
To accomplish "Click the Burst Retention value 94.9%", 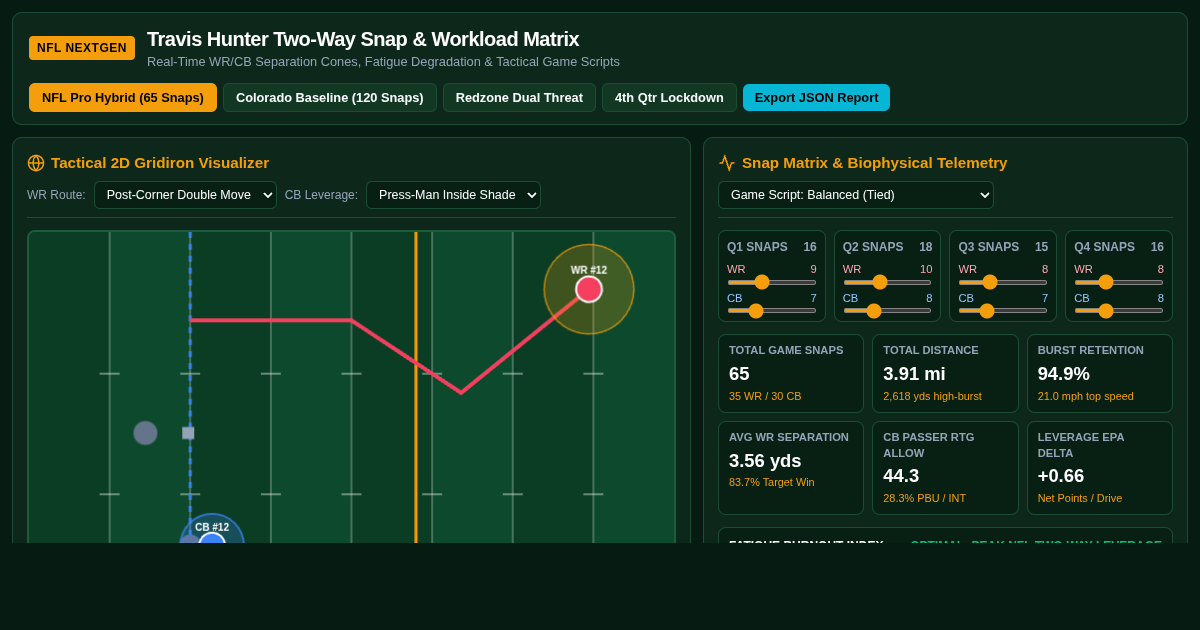I will point(1064,374).
